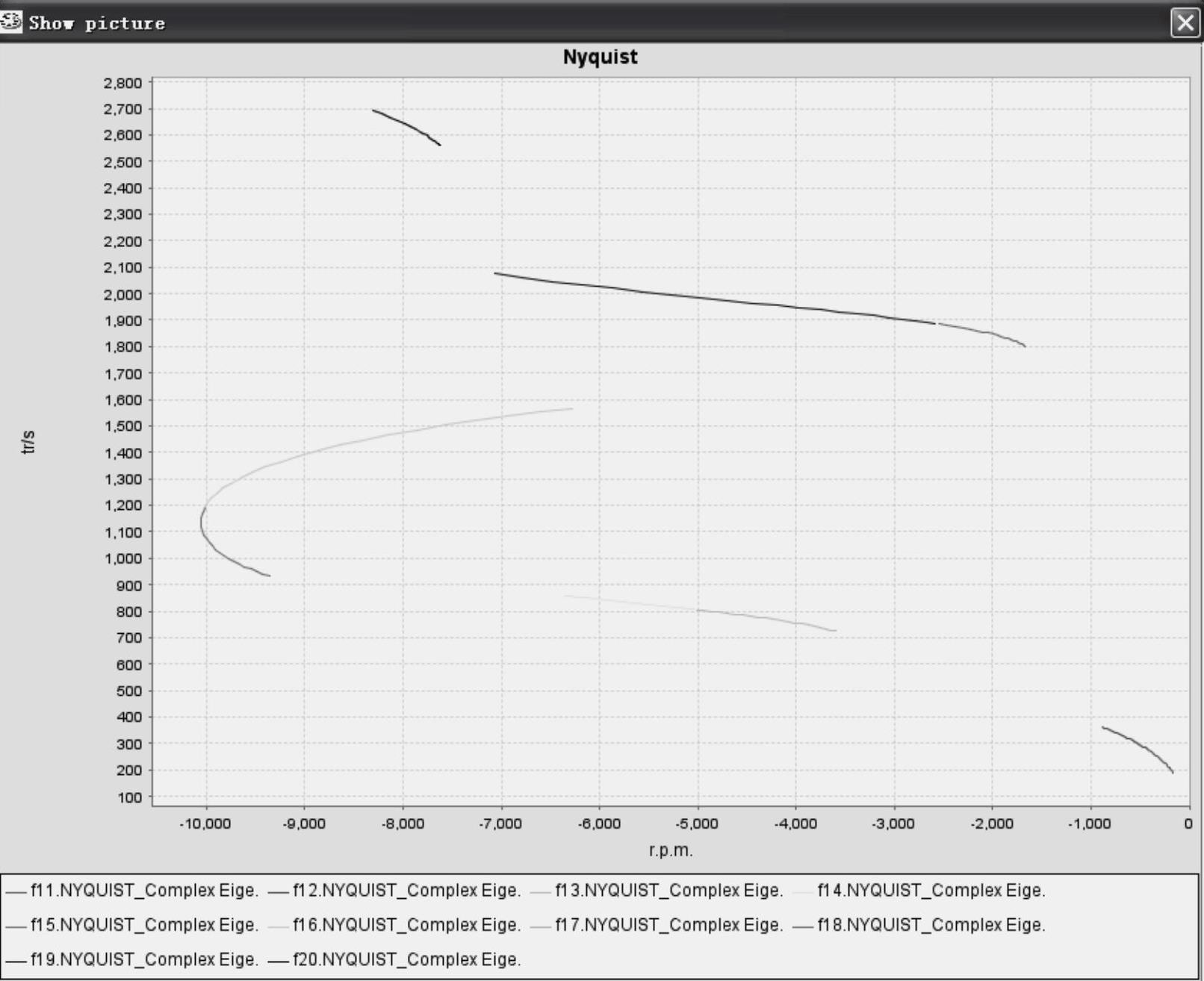Click the r.p.m. x-axis label
Screen dimensions: 1204x981
(670, 850)
